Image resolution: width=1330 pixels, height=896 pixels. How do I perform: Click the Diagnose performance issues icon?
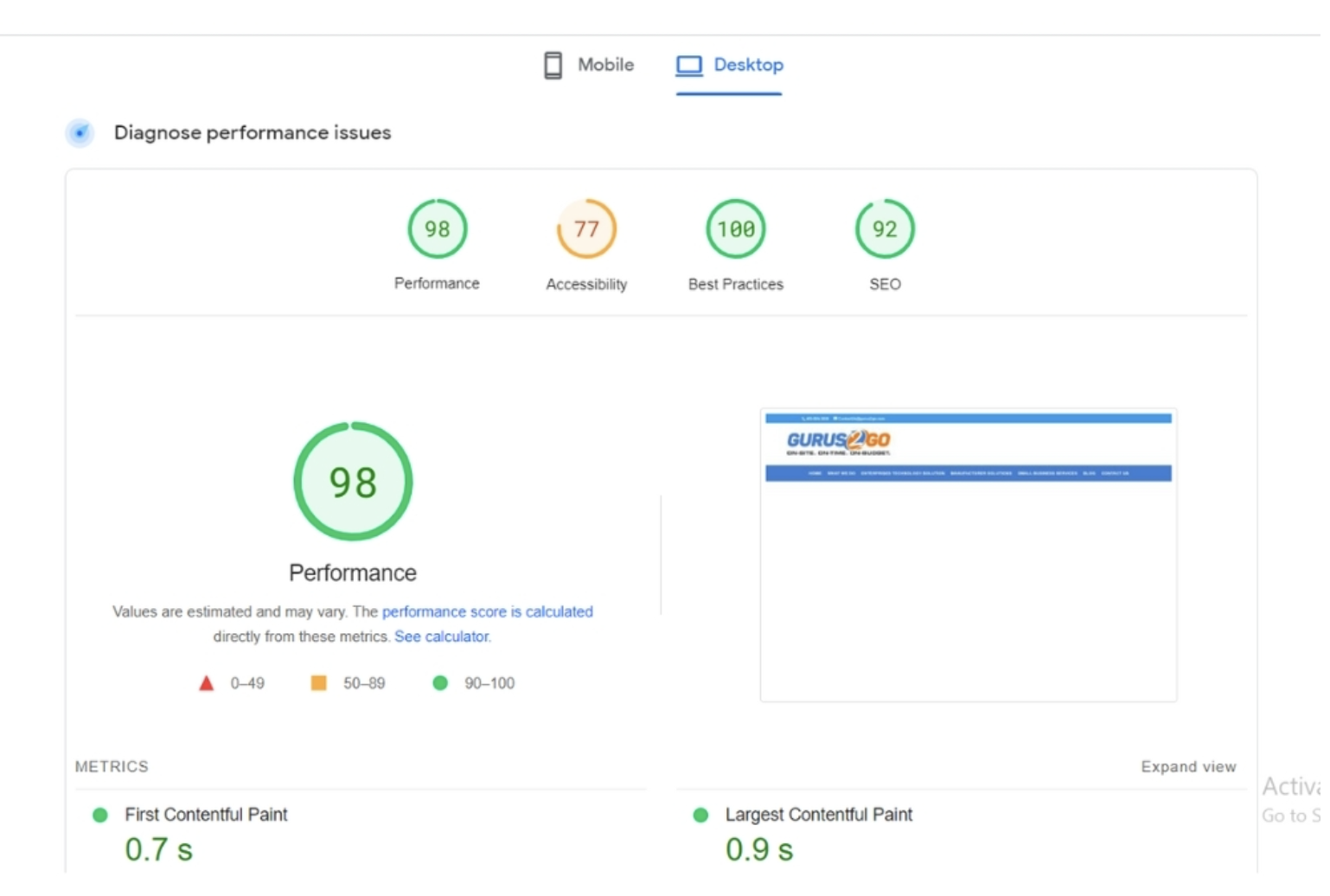point(80,132)
